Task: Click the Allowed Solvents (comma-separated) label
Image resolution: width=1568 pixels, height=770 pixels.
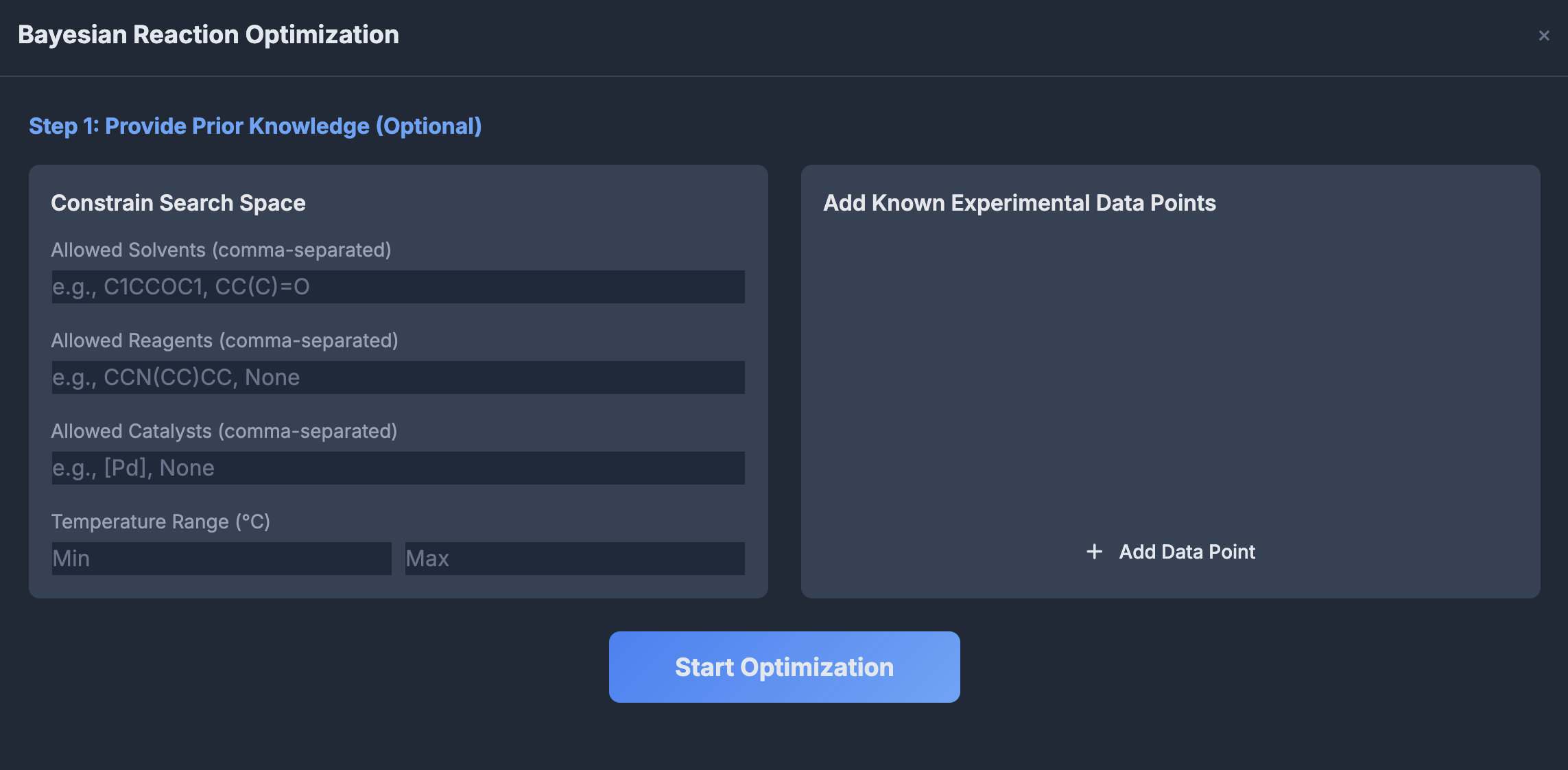Action: coord(221,250)
